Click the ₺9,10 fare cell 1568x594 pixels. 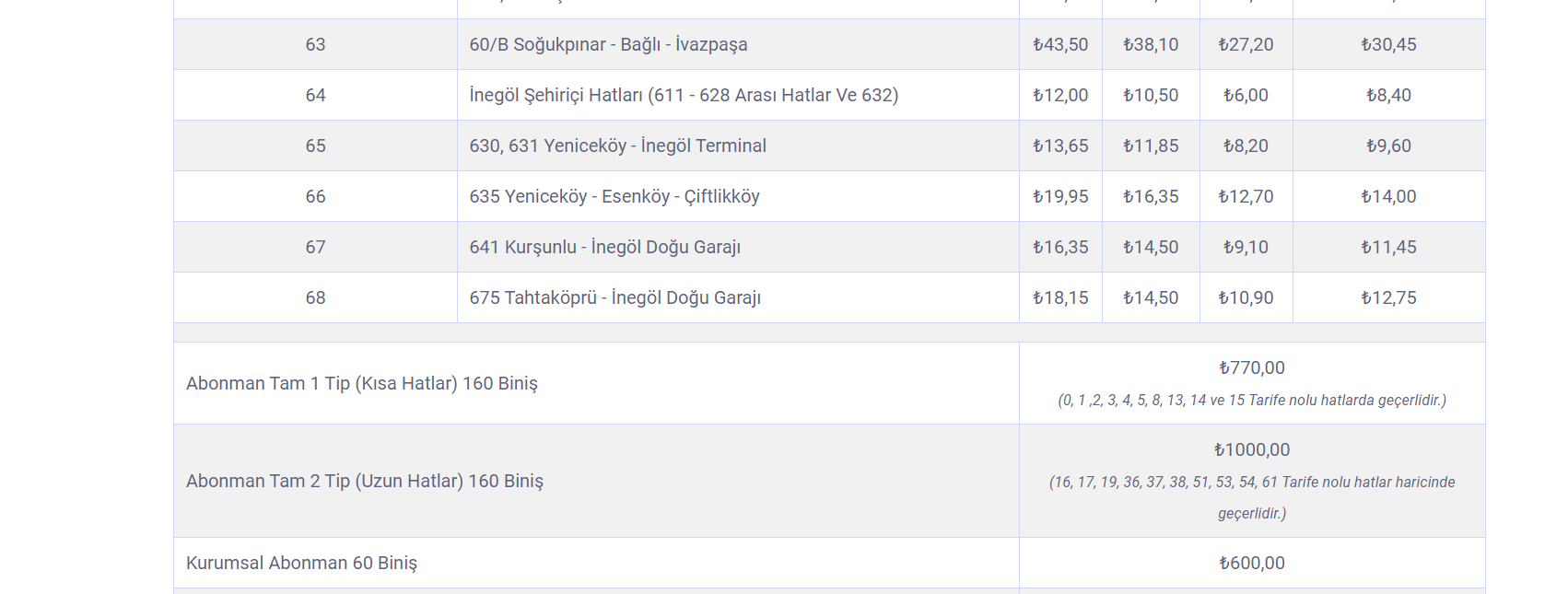pos(1246,247)
